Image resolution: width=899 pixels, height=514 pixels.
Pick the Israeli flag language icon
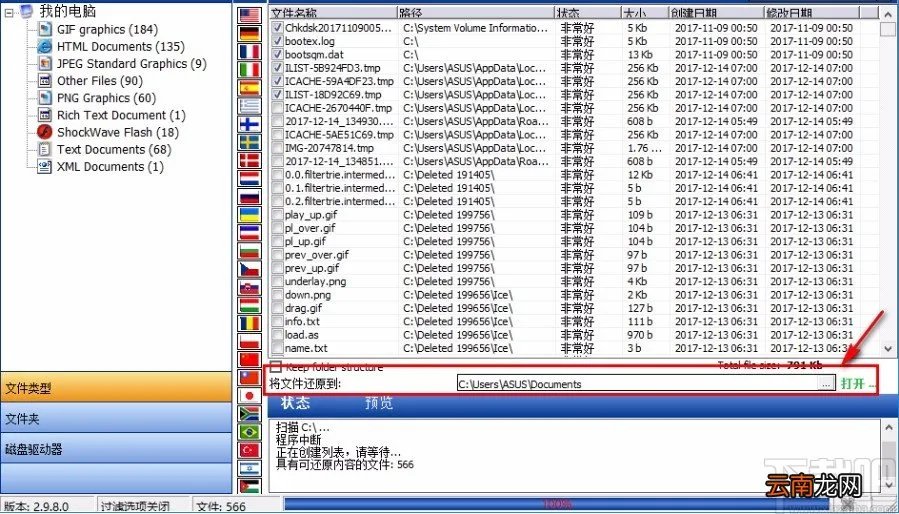pos(250,469)
